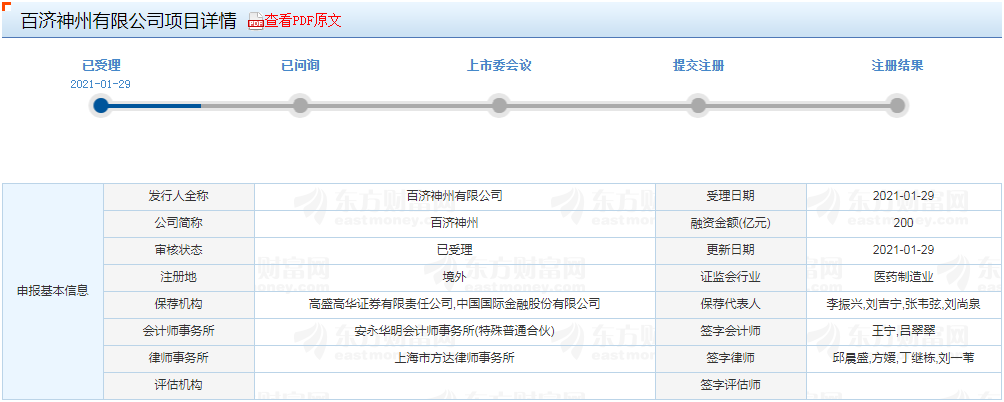Click the financing amount value 200
The image size is (1004, 402).
(903, 223)
